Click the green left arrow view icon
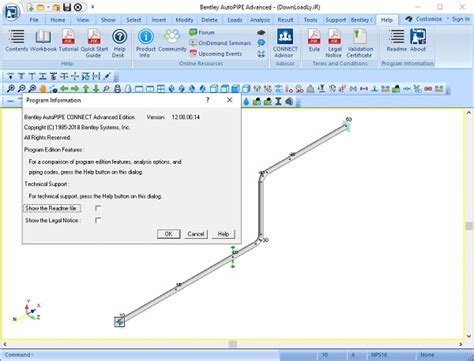 click(64, 89)
